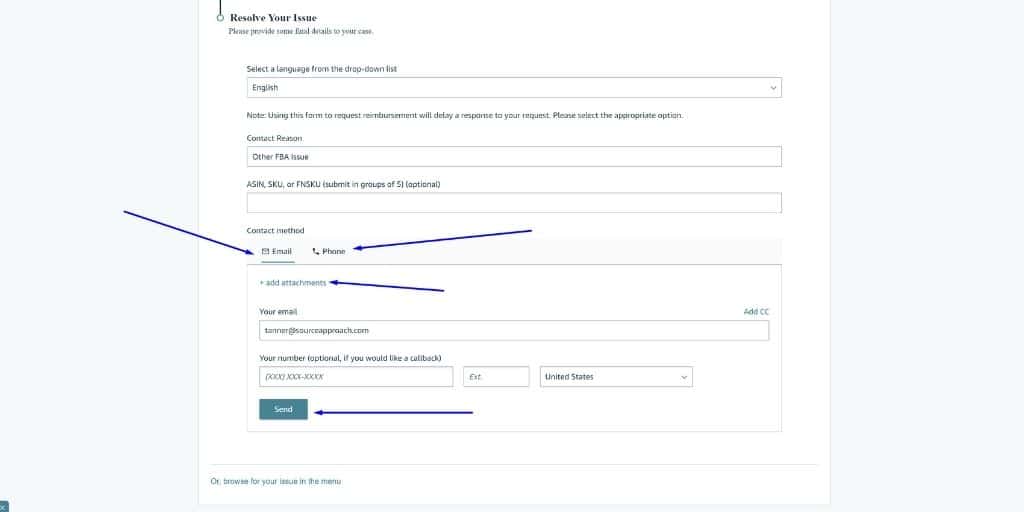This screenshot has height=512, width=1024.
Task: Click the Please provide some final details text
Action: (301, 31)
